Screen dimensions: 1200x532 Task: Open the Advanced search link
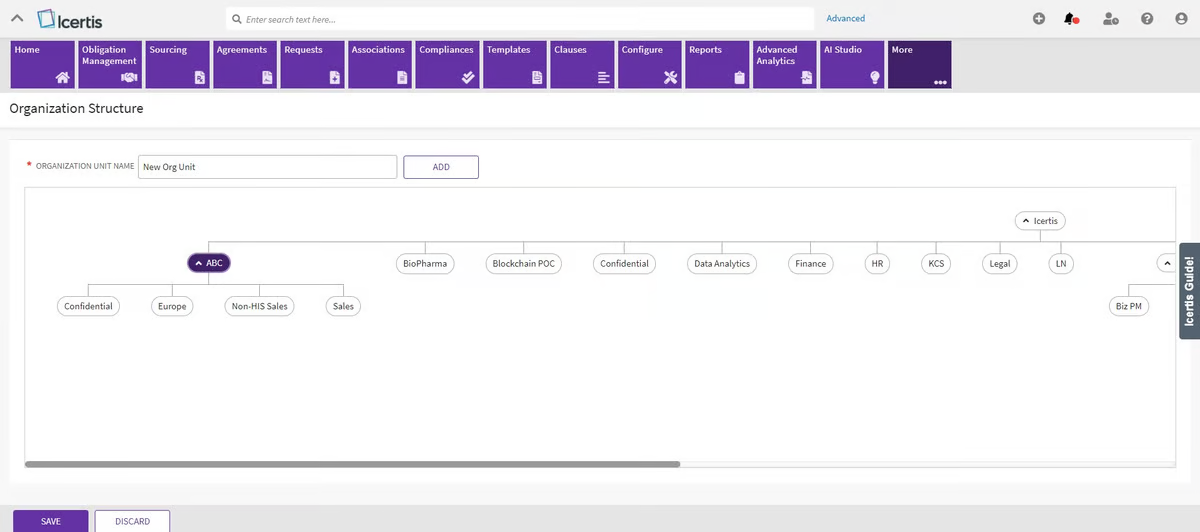pyautogui.click(x=845, y=18)
